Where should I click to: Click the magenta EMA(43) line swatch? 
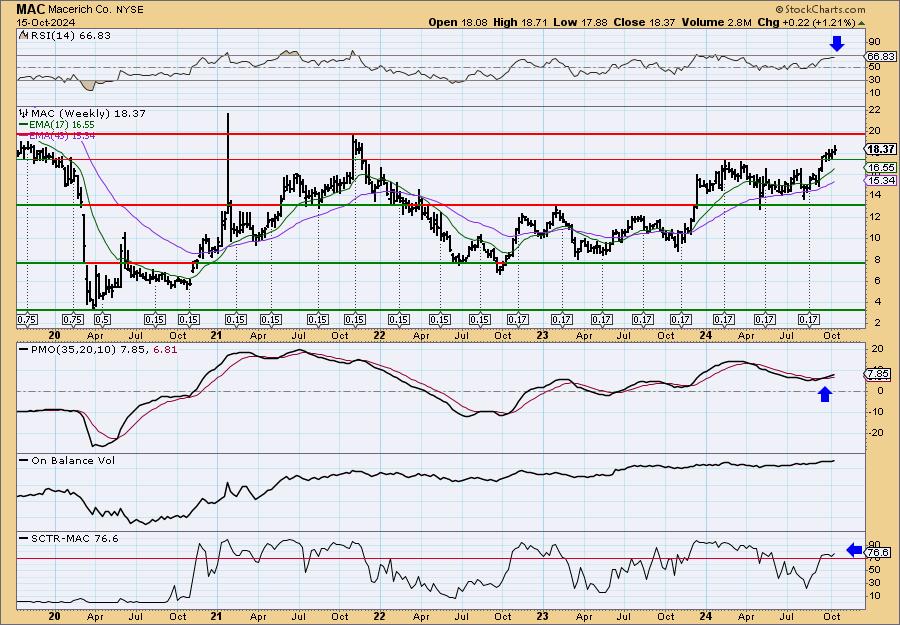23,135
